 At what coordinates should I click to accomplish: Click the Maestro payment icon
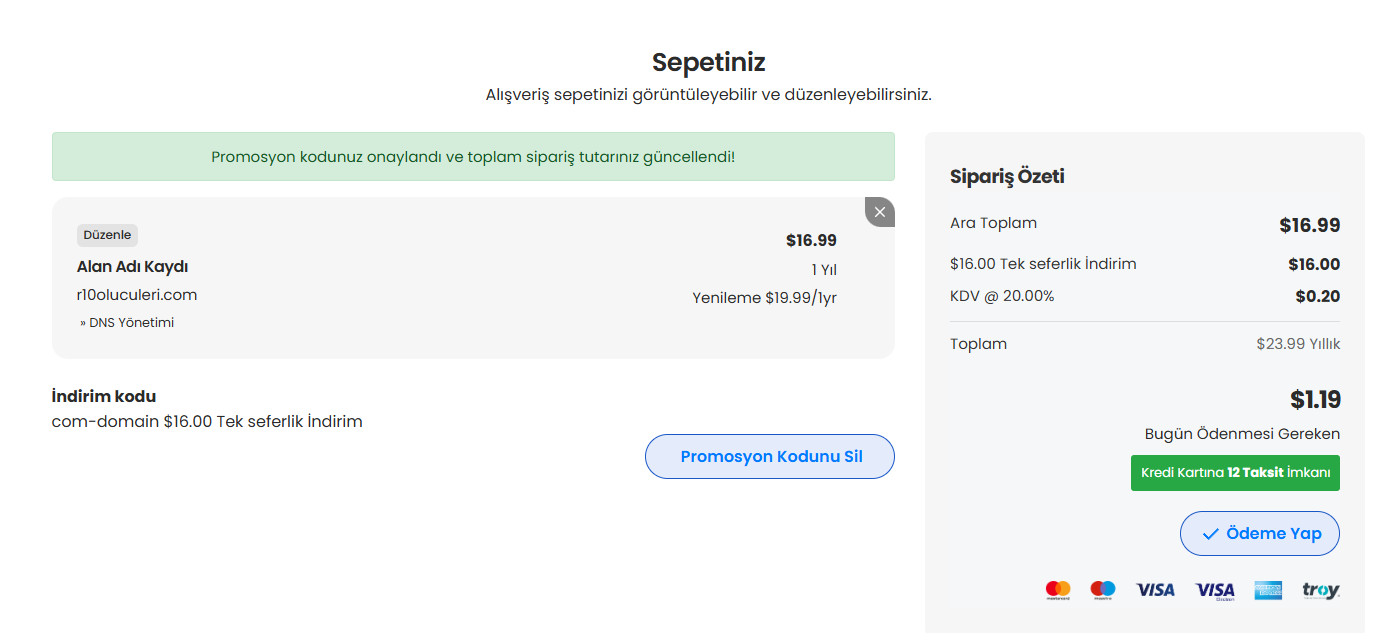click(1103, 590)
